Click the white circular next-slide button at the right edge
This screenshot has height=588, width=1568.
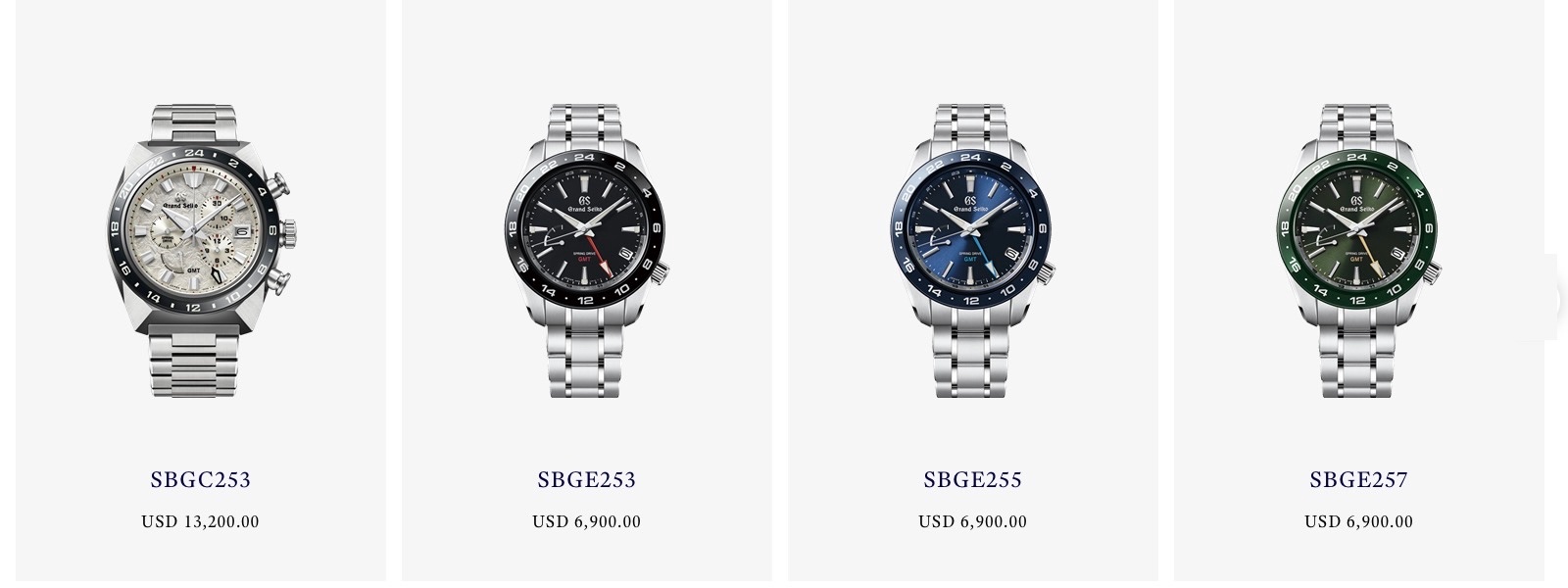click(1550, 298)
